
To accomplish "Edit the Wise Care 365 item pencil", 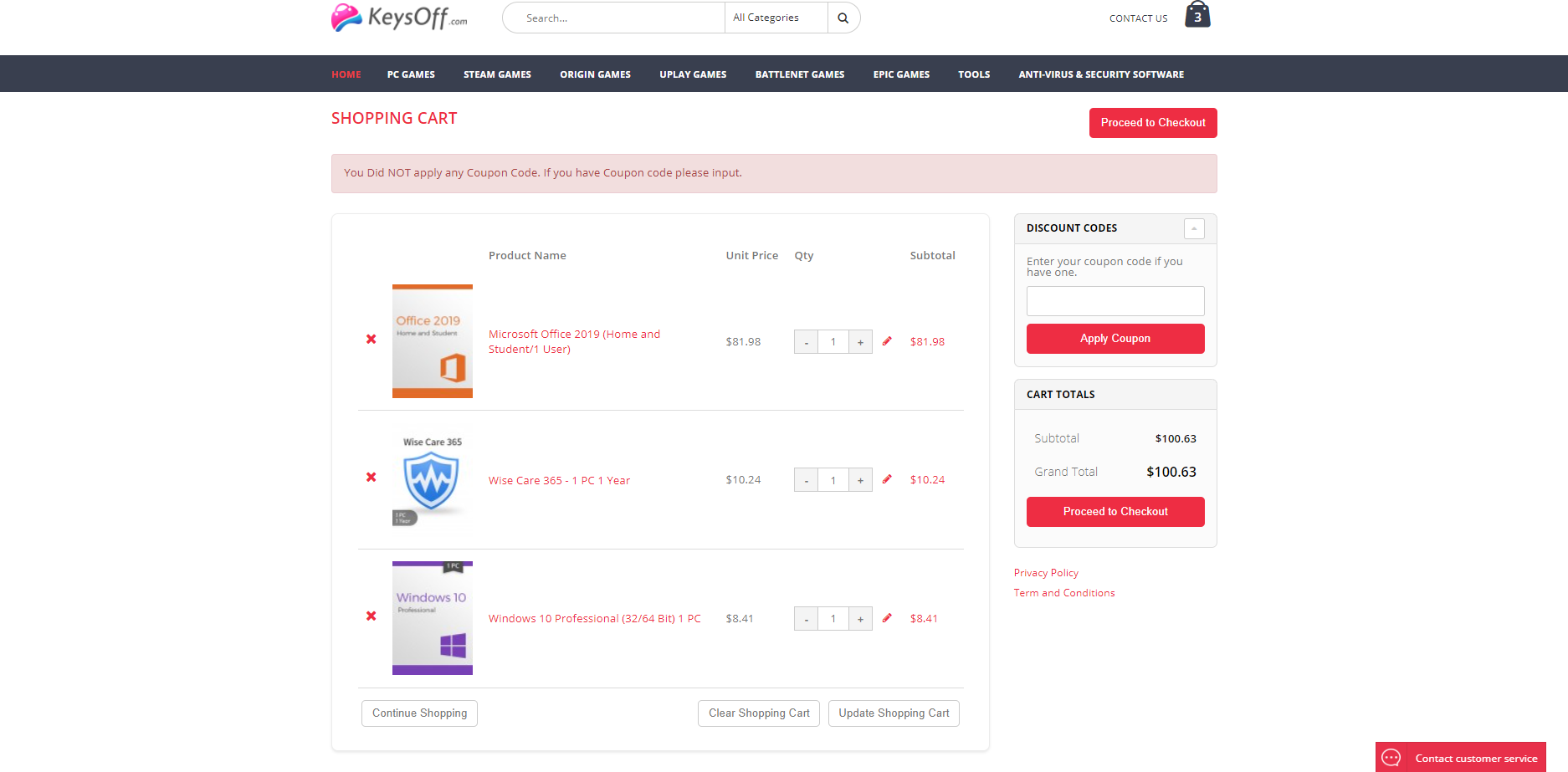I will [x=887, y=479].
